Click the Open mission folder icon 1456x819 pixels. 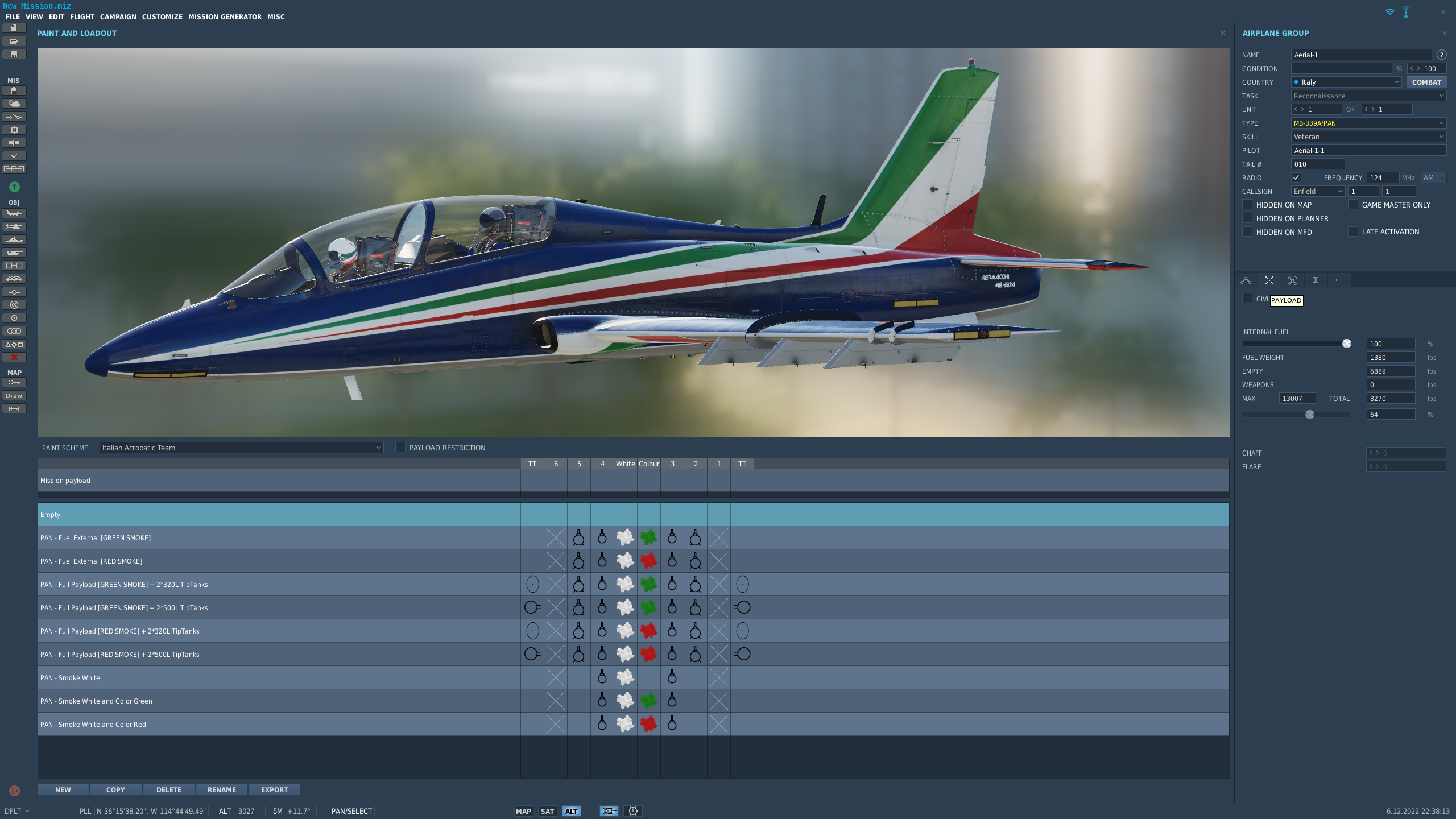click(x=14, y=41)
